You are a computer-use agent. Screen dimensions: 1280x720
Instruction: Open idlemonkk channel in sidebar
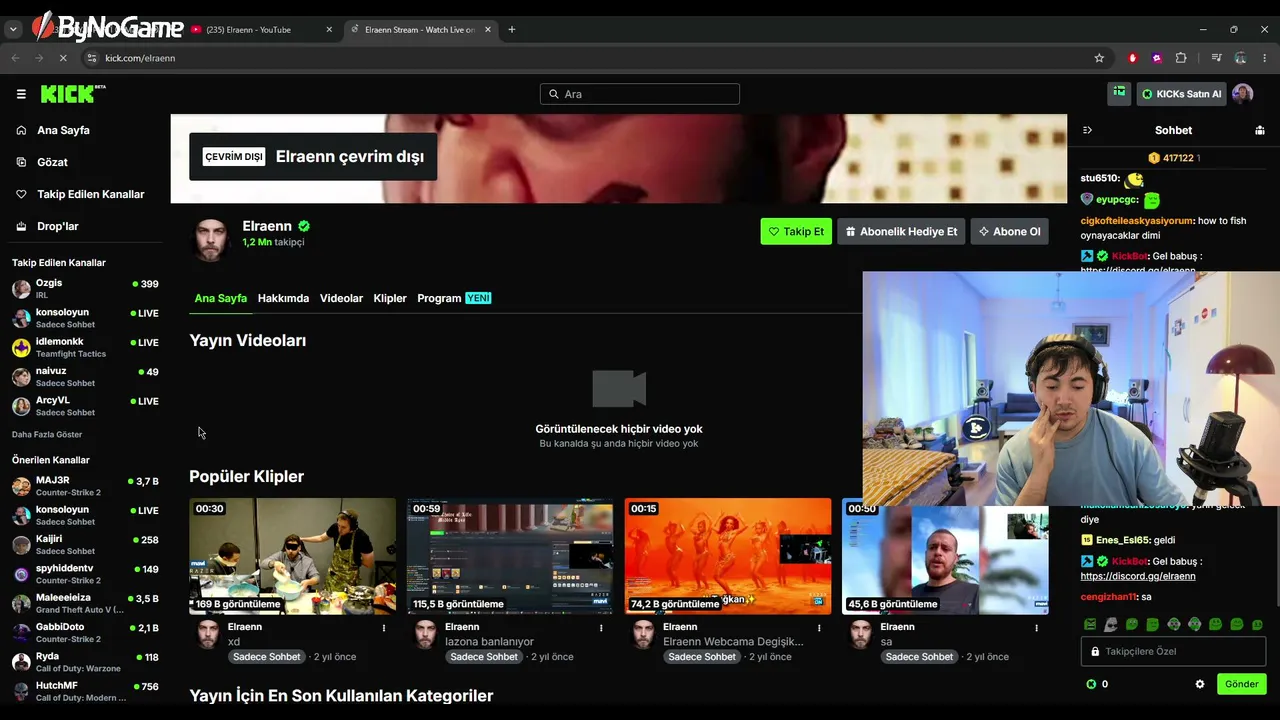click(x=85, y=347)
